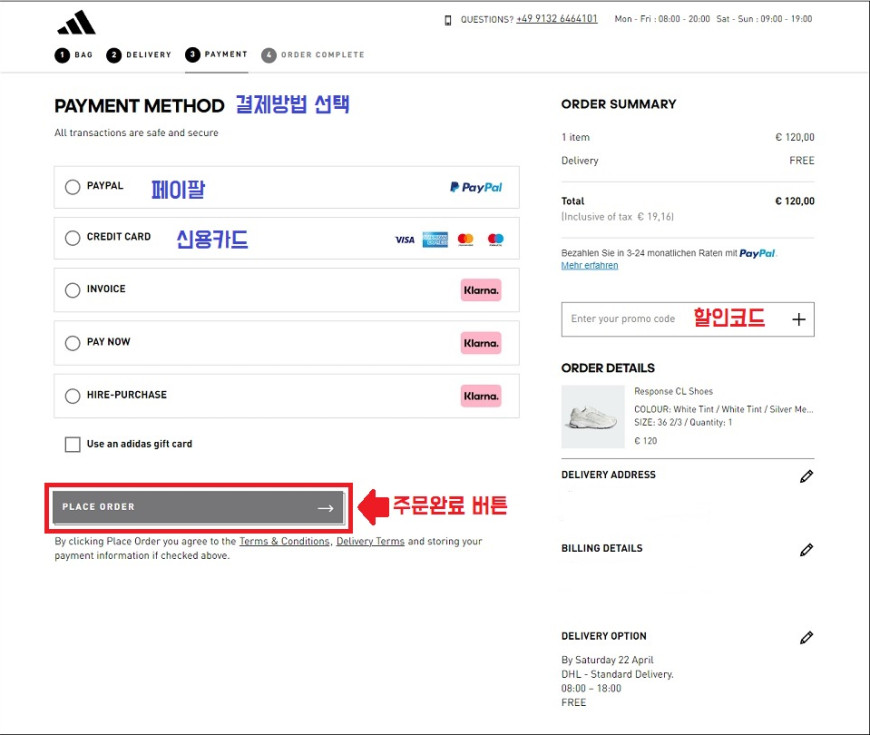Click the Klarna badge in Pay Now row
The width and height of the screenshot is (870, 735).
click(x=481, y=343)
